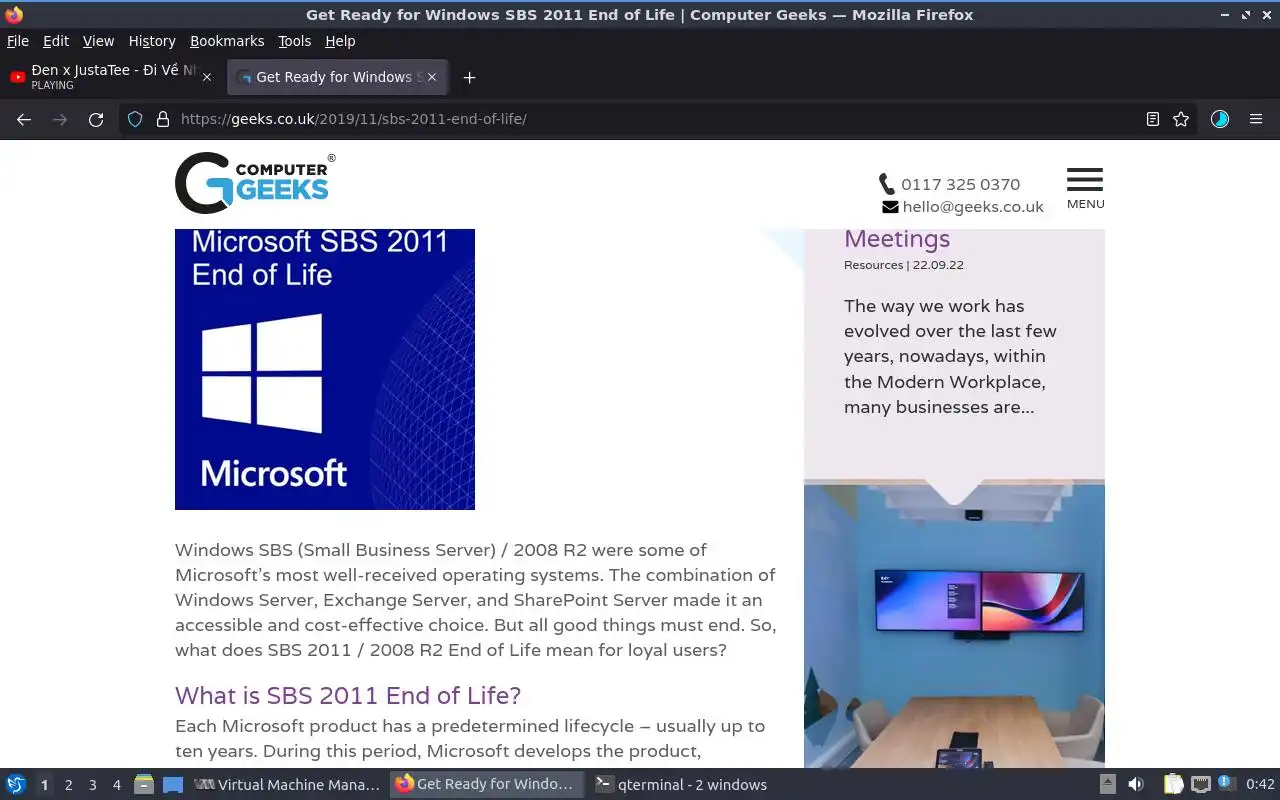Viewport: 1280px width, 800px height.
Task: Open the View menu
Action: 98,41
